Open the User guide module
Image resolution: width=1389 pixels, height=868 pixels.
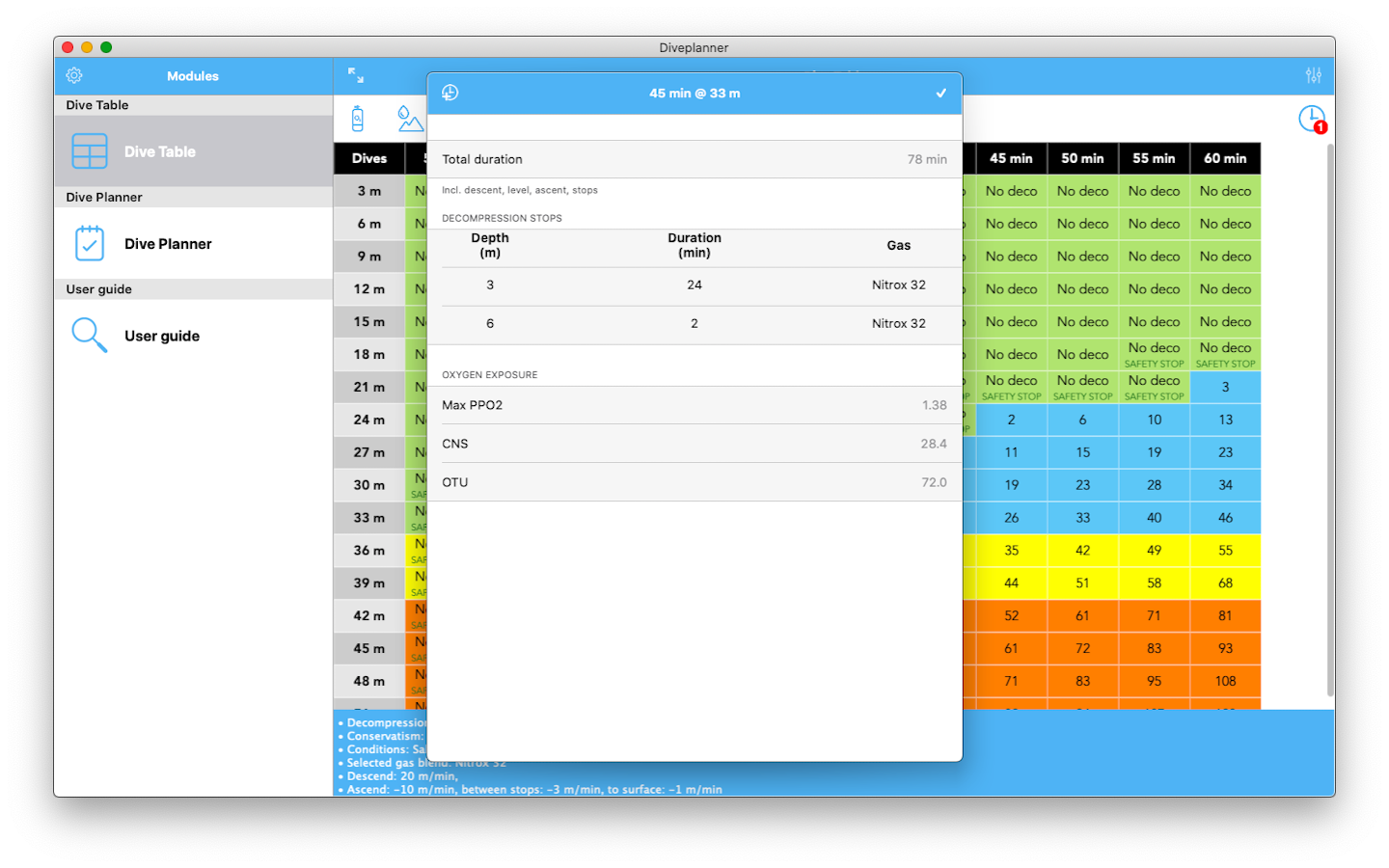point(193,336)
